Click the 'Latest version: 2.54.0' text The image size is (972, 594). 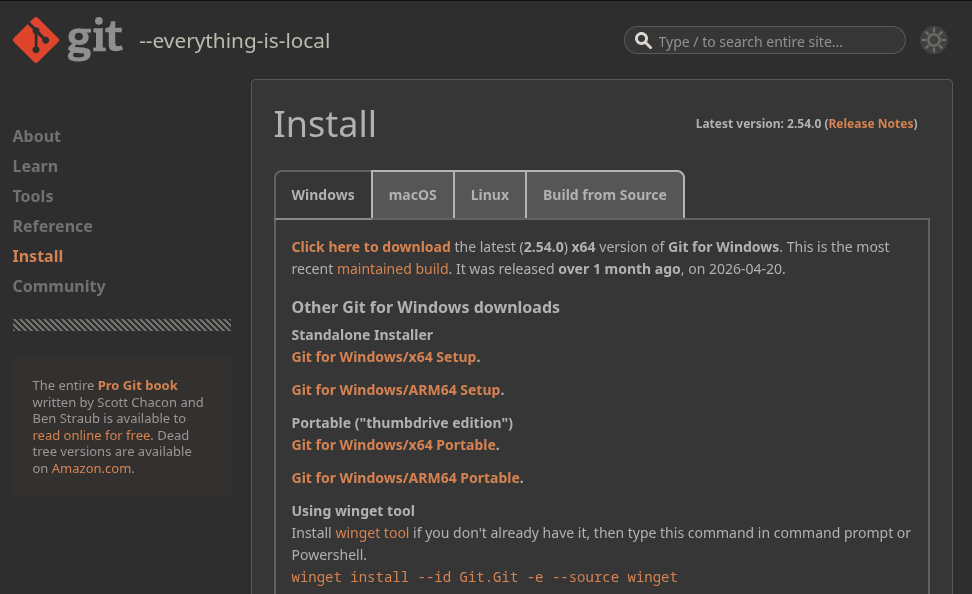point(758,123)
